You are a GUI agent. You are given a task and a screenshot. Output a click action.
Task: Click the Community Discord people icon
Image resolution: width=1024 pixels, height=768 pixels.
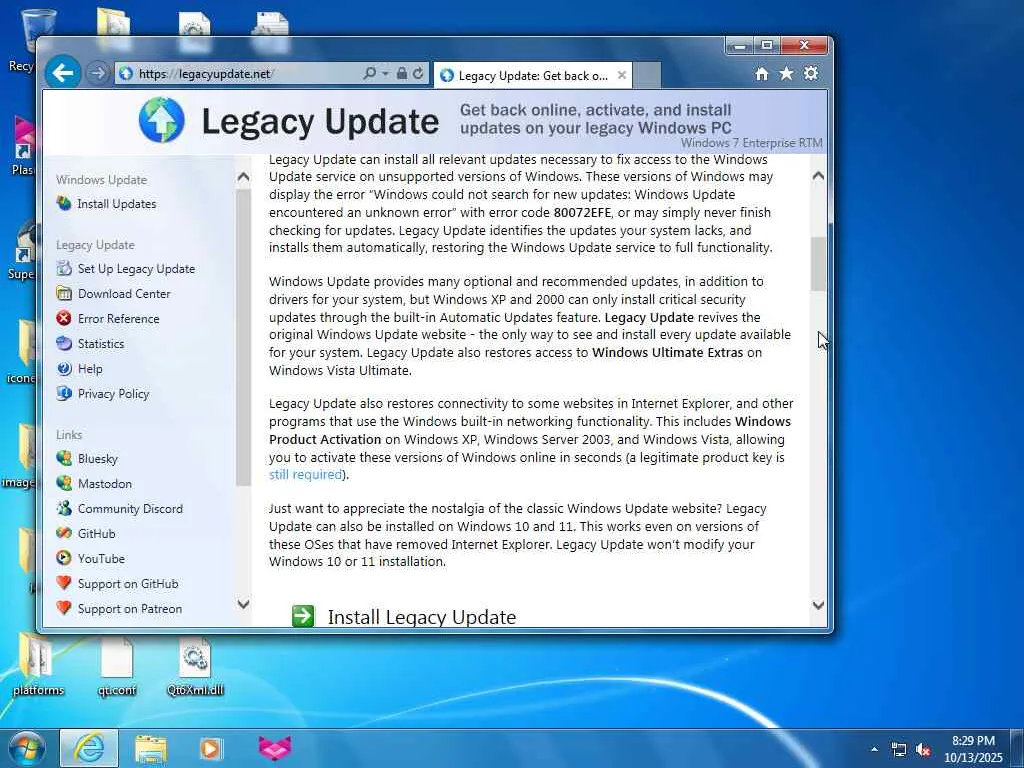point(64,508)
